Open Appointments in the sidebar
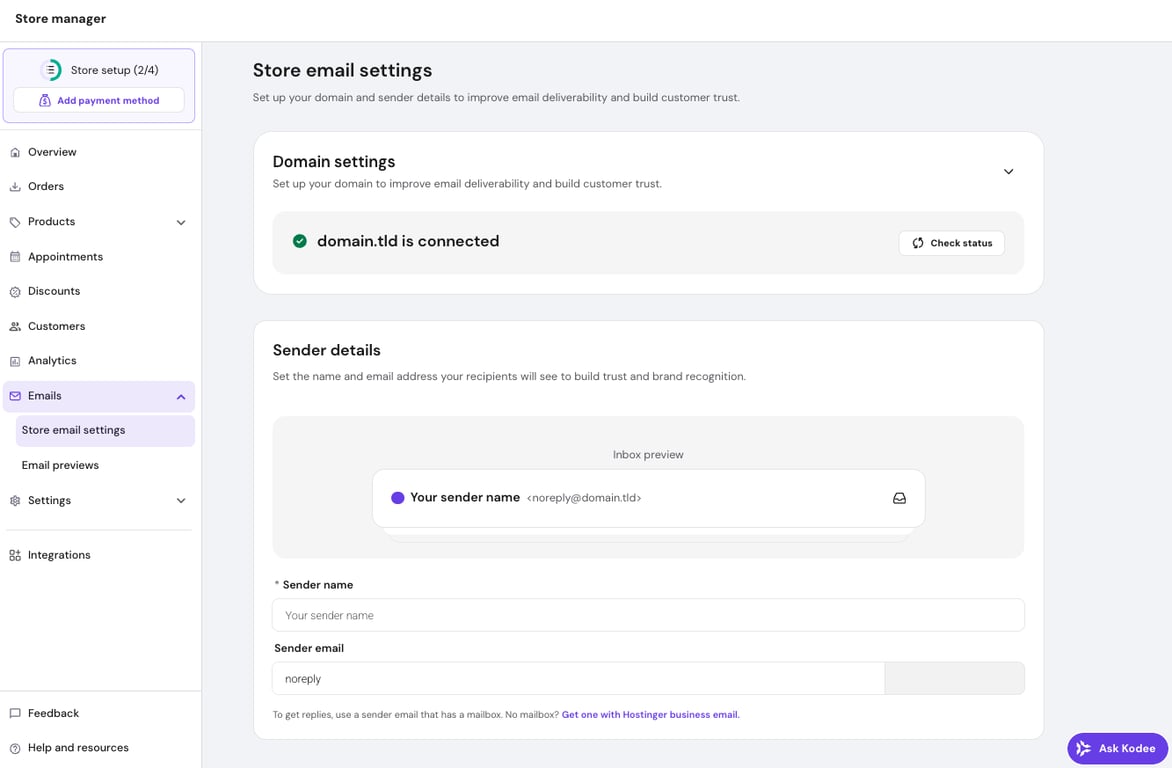1172x768 pixels. pos(99,256)
